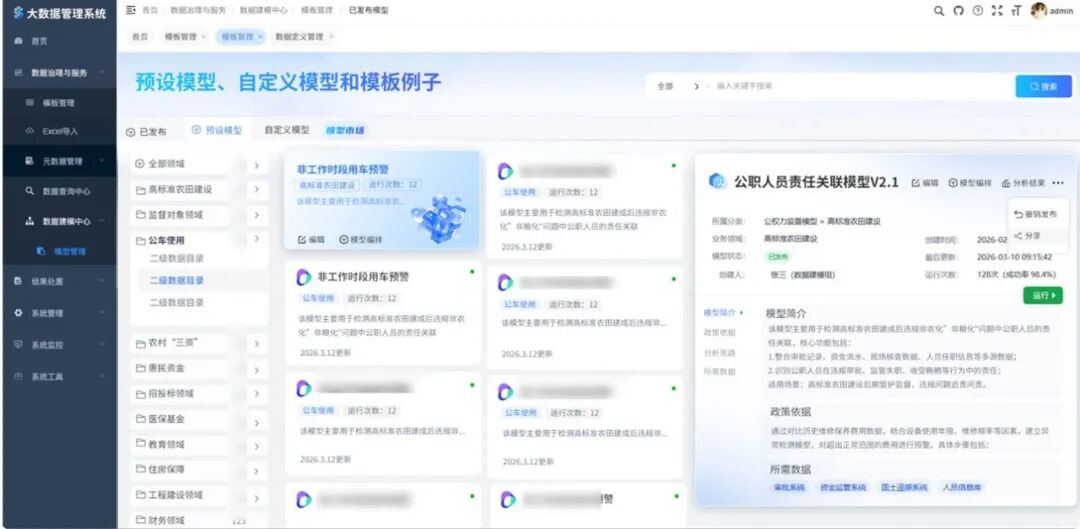Click 模型编排 in the model detail header
This screenshot has width=1080, height=529.
(970, 183)
